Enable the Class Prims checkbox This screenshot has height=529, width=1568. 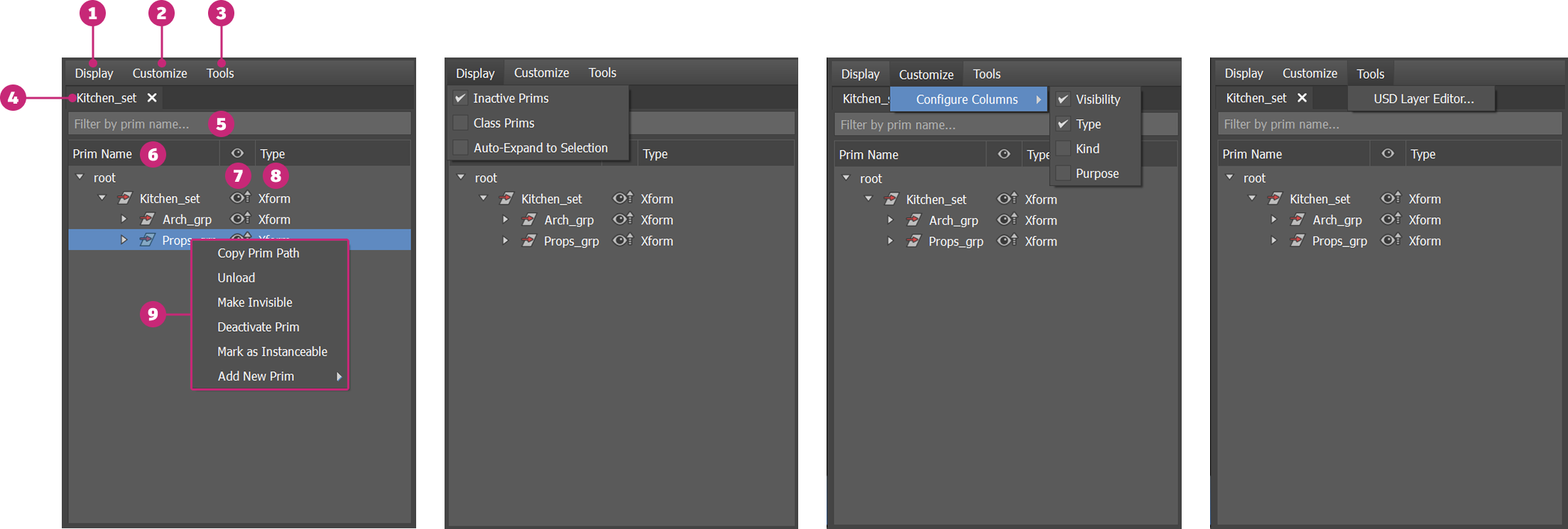460,123
